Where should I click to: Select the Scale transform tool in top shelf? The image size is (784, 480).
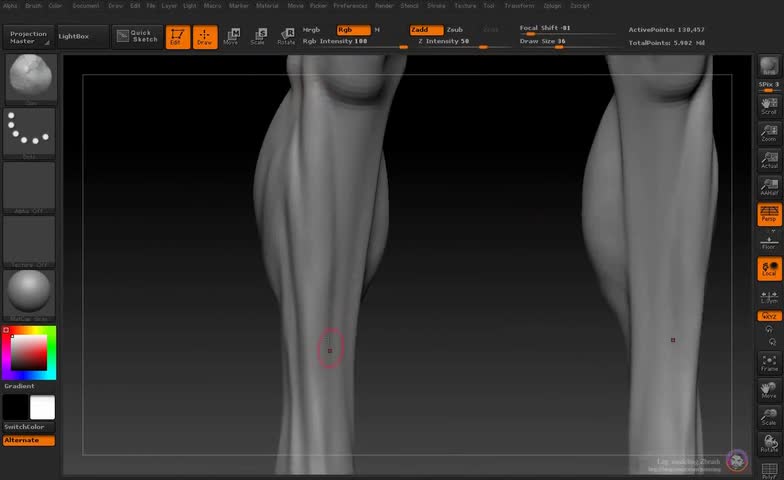(x=258, y=36)
